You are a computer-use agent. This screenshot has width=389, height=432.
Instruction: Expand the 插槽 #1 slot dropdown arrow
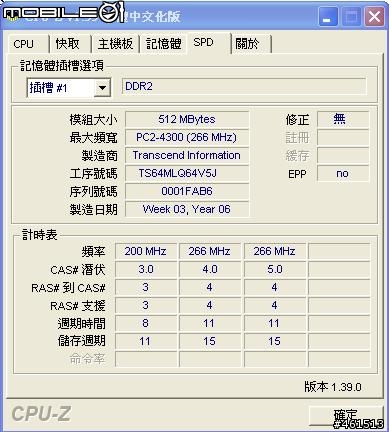coord(102,88)
